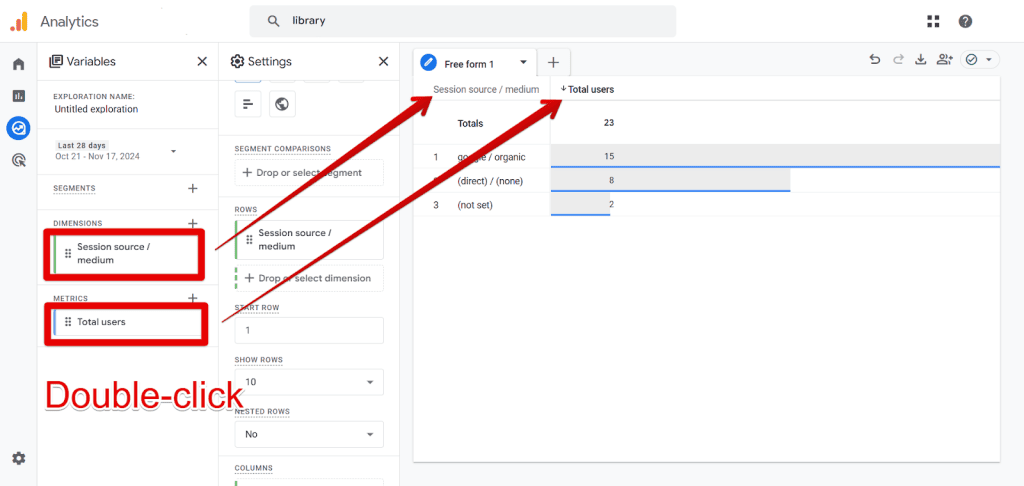Open the Reports icon in sidebar
Image resolution: width=1024 pixels, height=486 pixels.
coord(18,96)
